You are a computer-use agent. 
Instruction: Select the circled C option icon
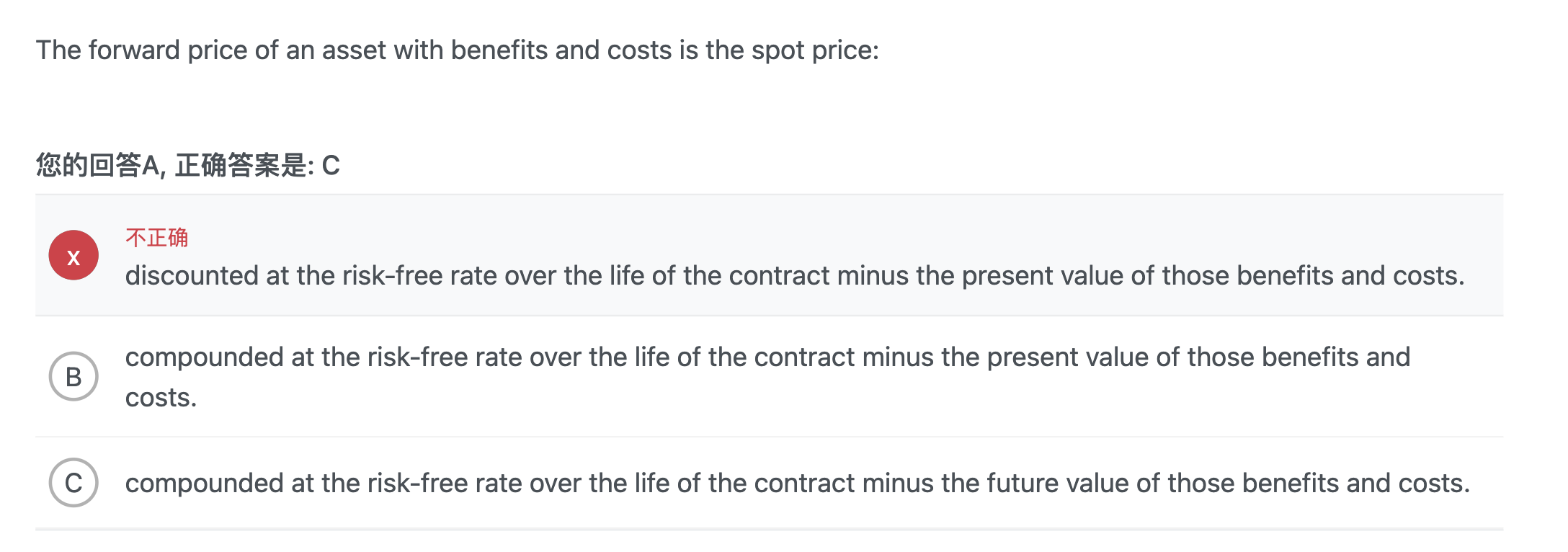73,483
